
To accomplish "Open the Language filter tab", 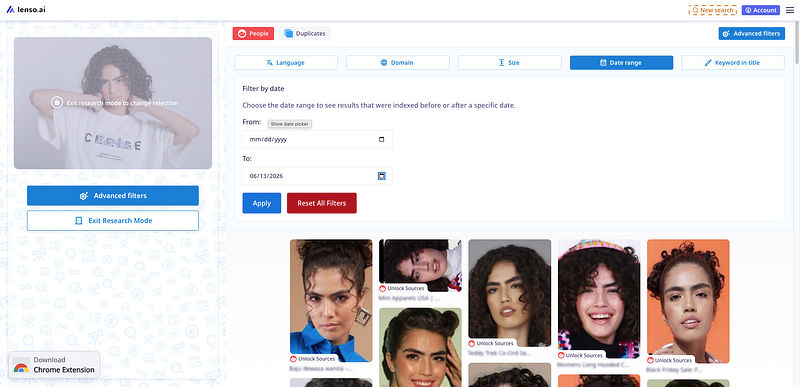I will pos(286,63).
